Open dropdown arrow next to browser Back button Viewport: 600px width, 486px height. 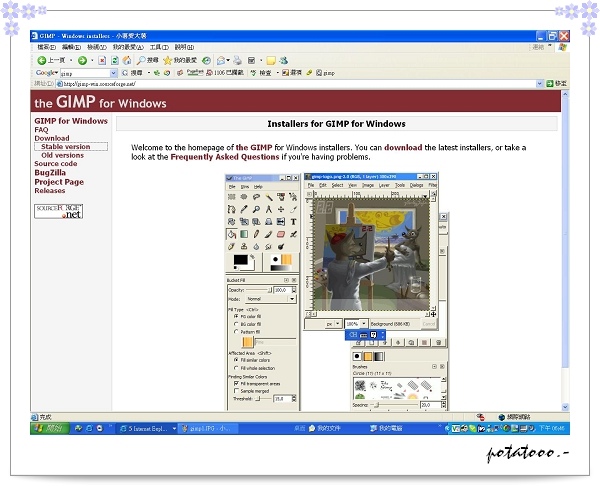[x=71, y=60]
